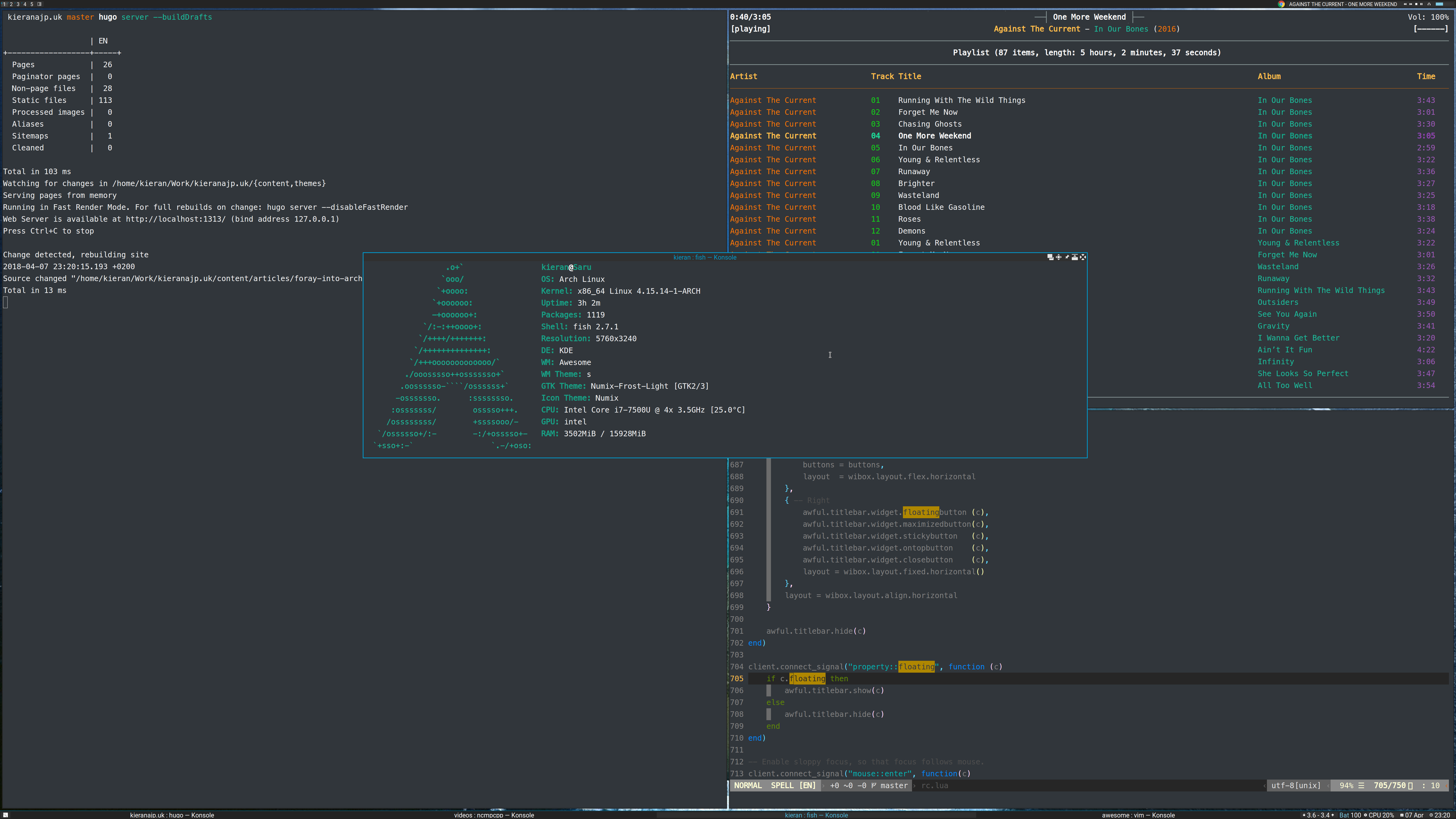1456x819 pixels.
Task: Pause the playing track in top bar
Action: pyautogui.click(x=1422, y=4)
